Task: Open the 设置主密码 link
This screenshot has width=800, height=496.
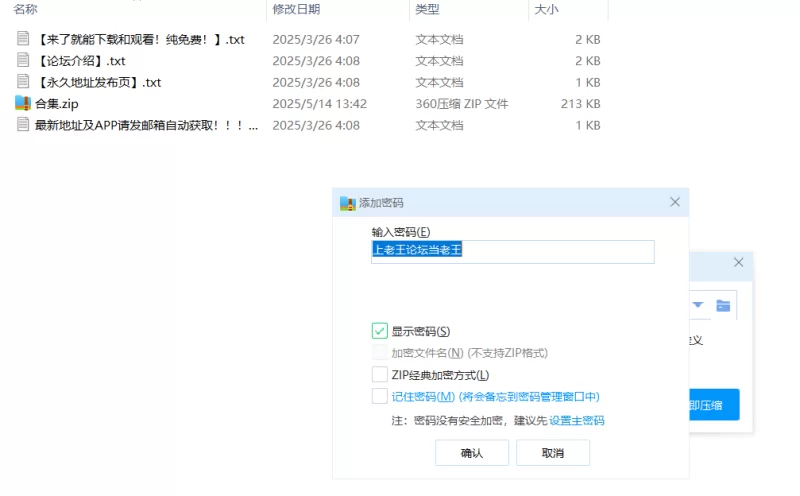Action: click(x=577, y=420)
